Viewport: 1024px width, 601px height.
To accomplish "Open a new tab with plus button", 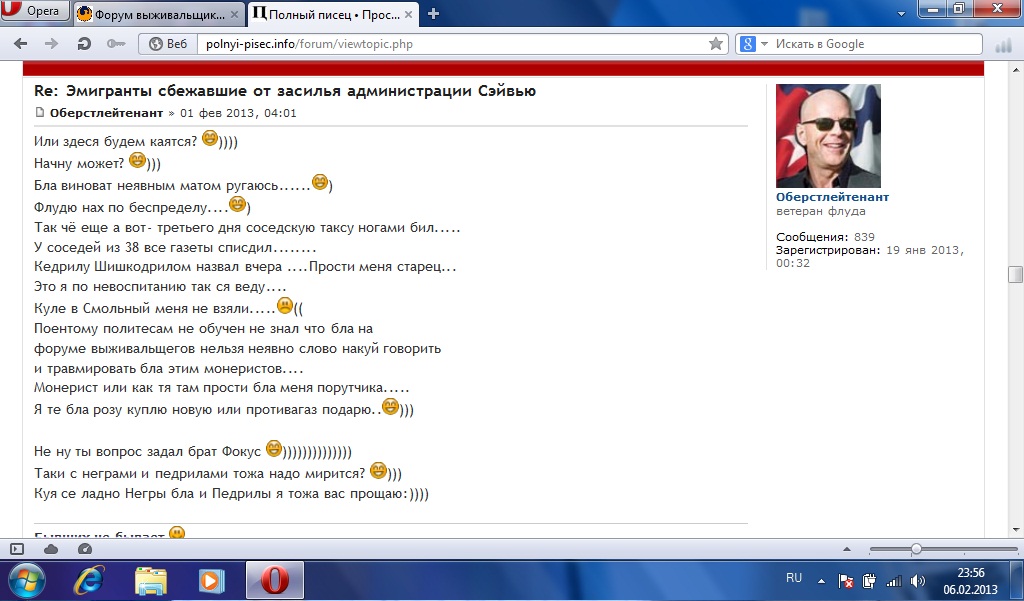I will pyautogui.click(x=433, y=14).
